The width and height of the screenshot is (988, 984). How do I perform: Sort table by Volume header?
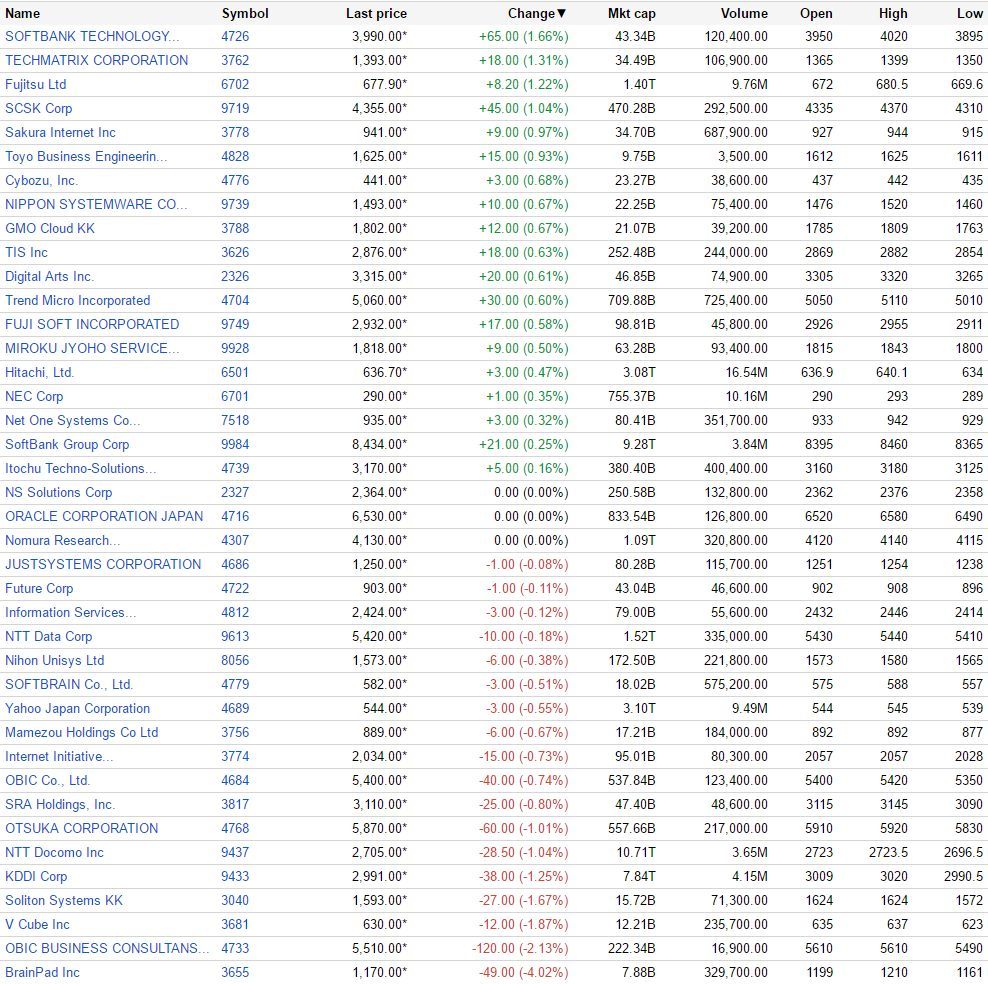pyautogui.click(x=744, y=13)
